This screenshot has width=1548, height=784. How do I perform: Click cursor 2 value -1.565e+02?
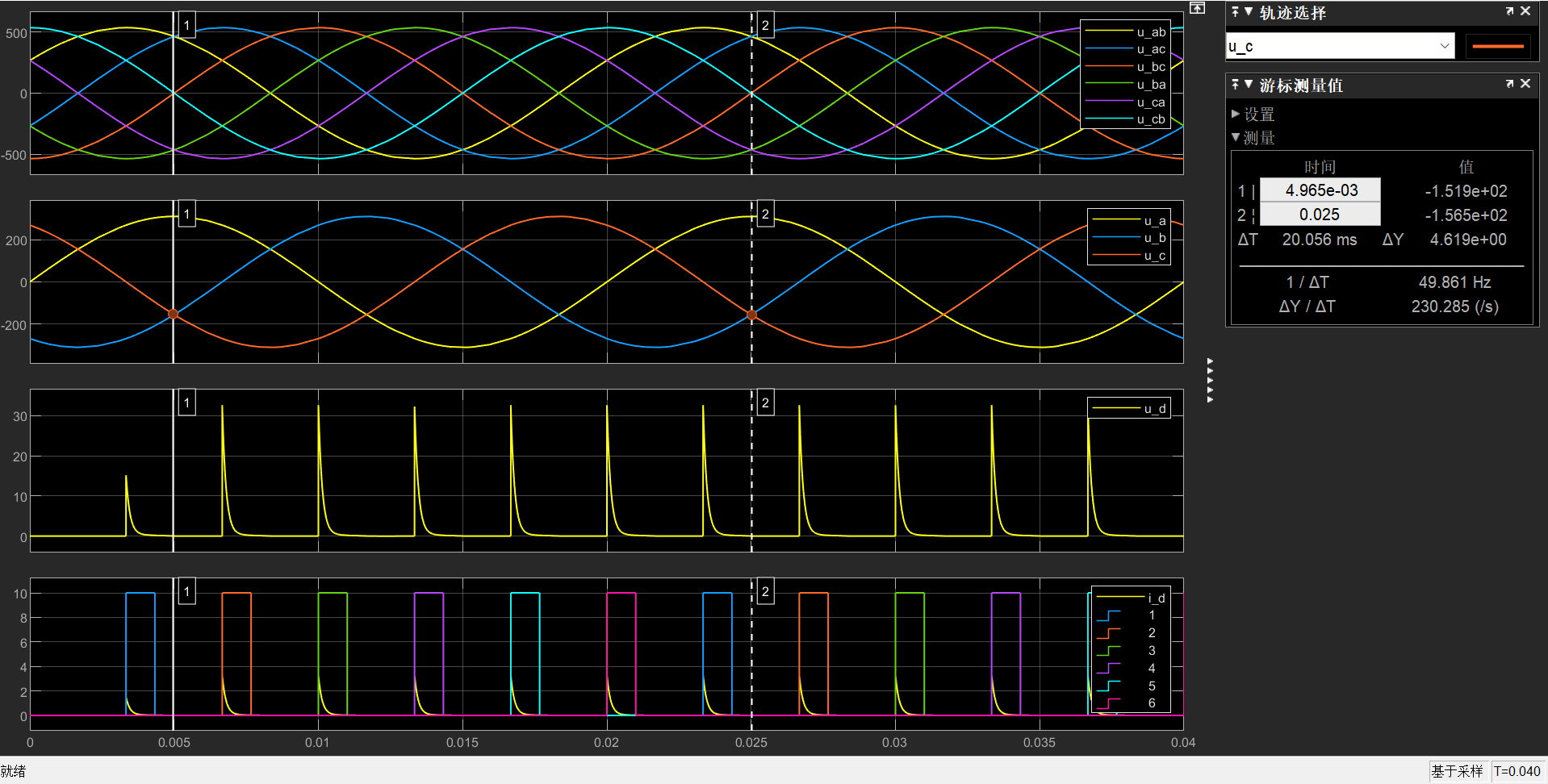click(1466, 215)
